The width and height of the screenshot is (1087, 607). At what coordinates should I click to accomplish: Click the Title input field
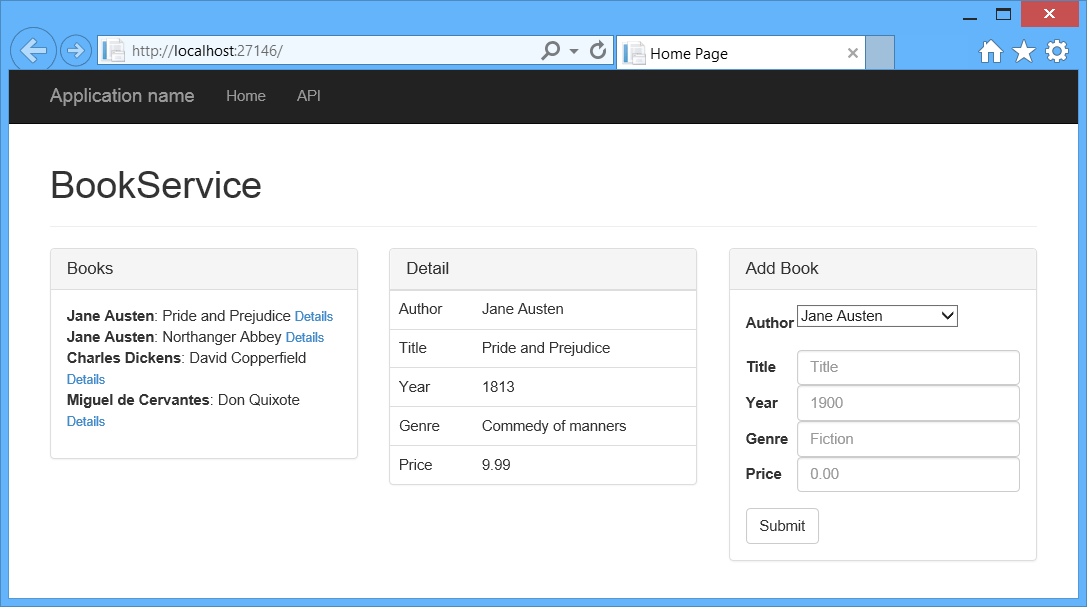[907, 367]
